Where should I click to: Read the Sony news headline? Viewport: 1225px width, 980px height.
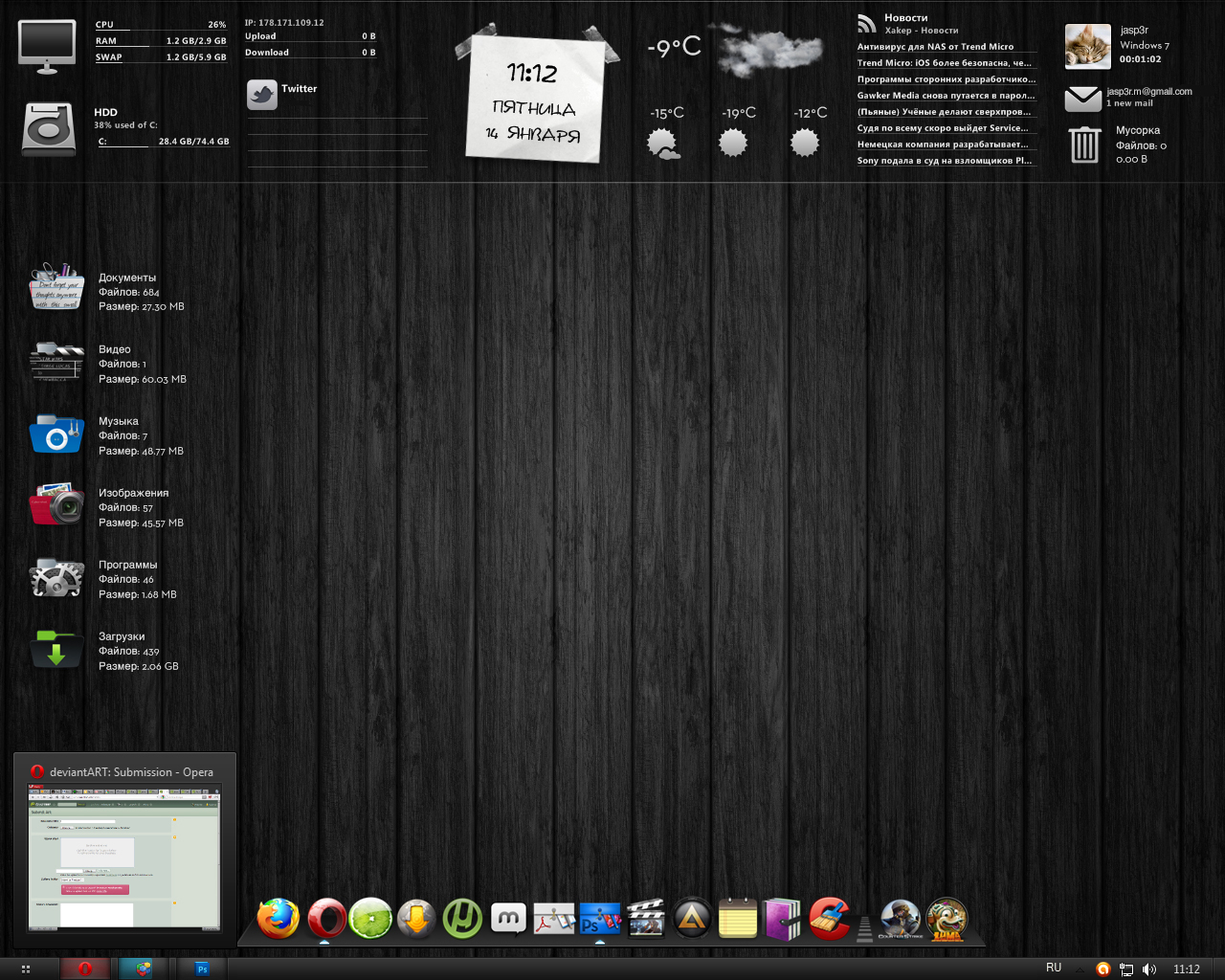pyautogui.click(x=945, y=161)
